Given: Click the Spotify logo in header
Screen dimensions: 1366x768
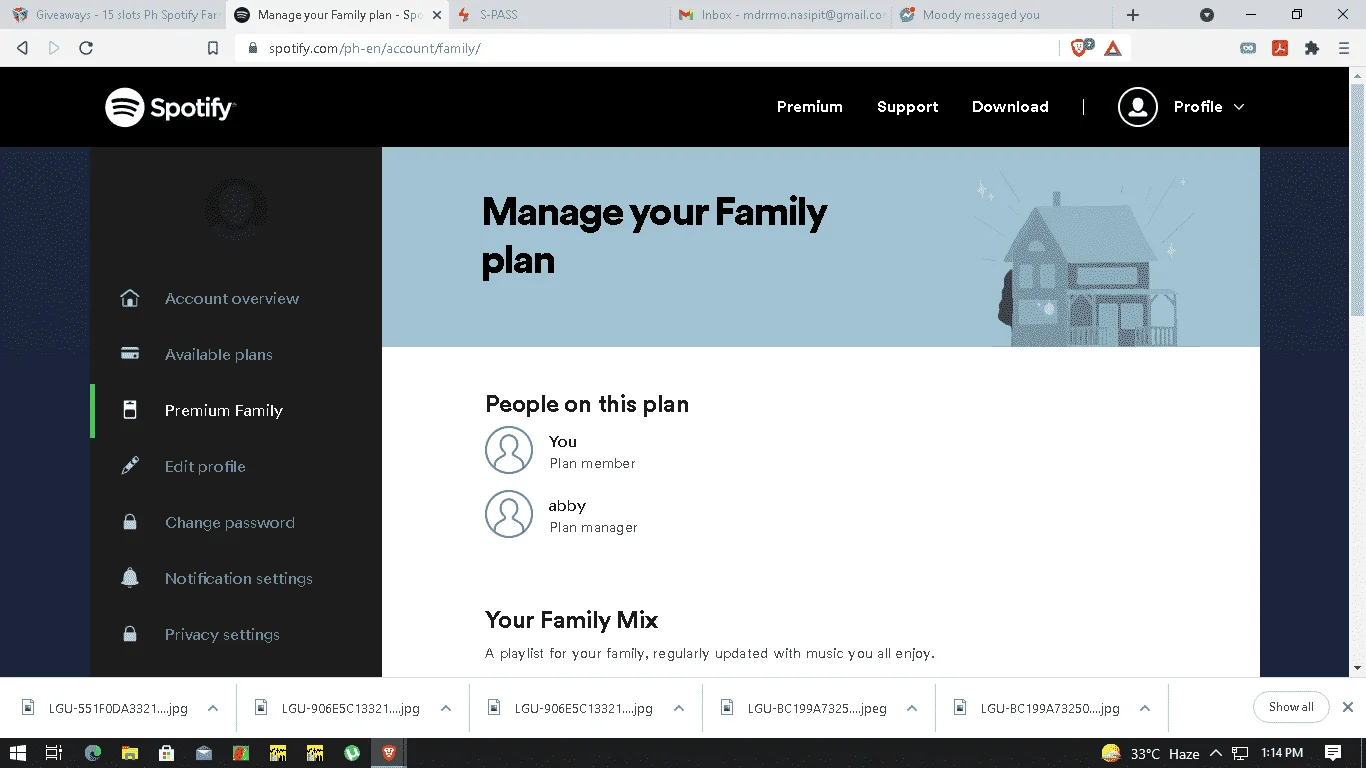Looking at the screenshot, I should point(170,107).
